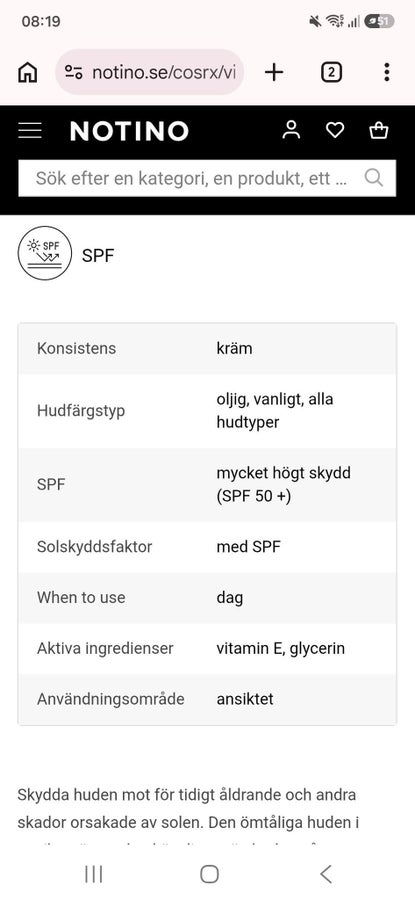Tap the Android recent apps button

point(94,874)
